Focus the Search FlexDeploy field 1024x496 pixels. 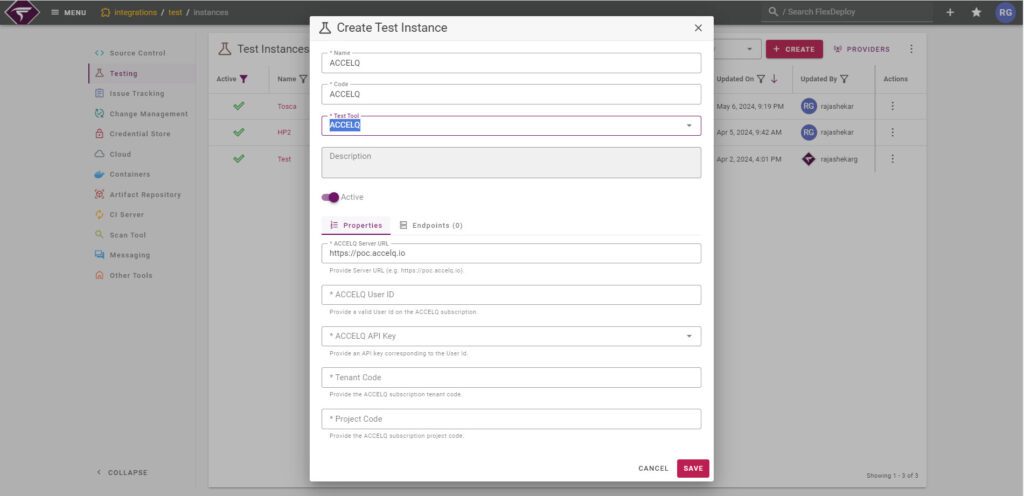(x=846, y=12)
